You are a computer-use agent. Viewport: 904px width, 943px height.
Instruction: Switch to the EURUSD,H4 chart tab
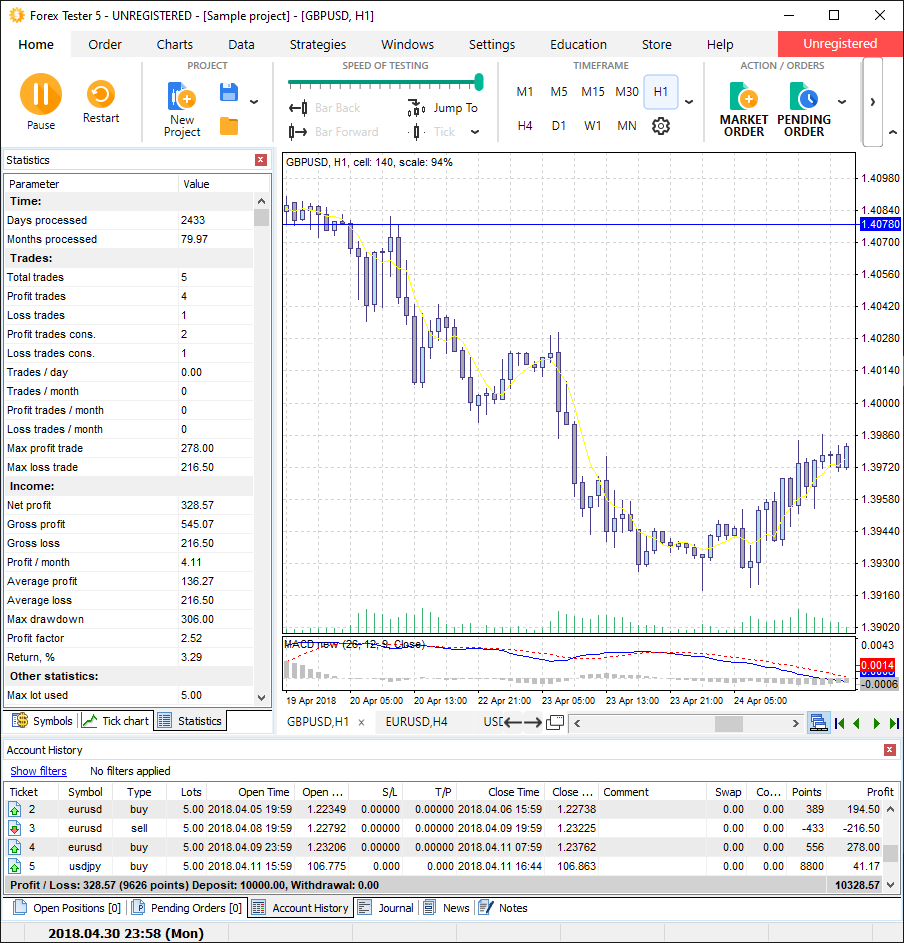coord(416,722)
